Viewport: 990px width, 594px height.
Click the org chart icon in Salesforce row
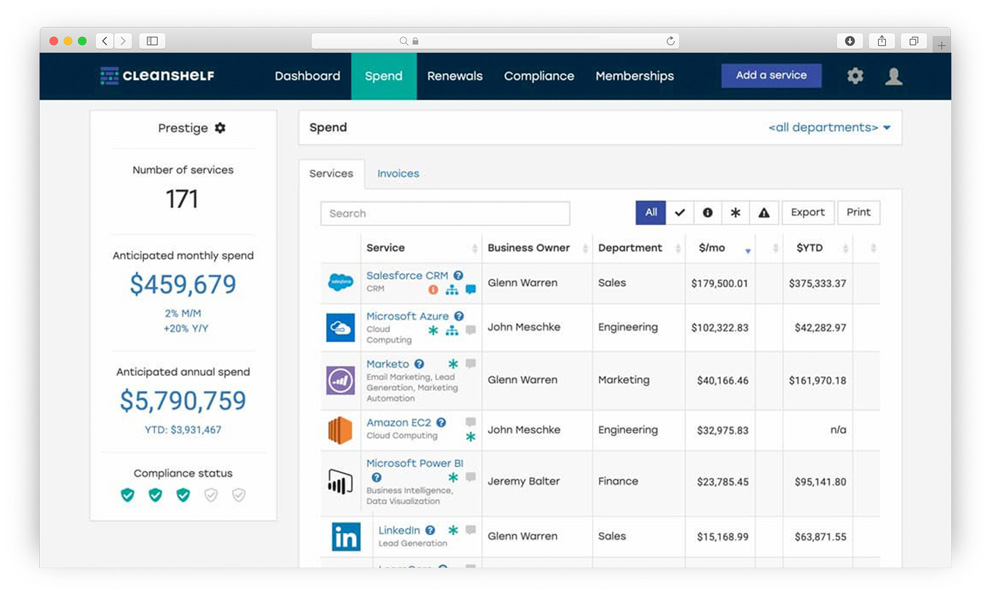452,290
